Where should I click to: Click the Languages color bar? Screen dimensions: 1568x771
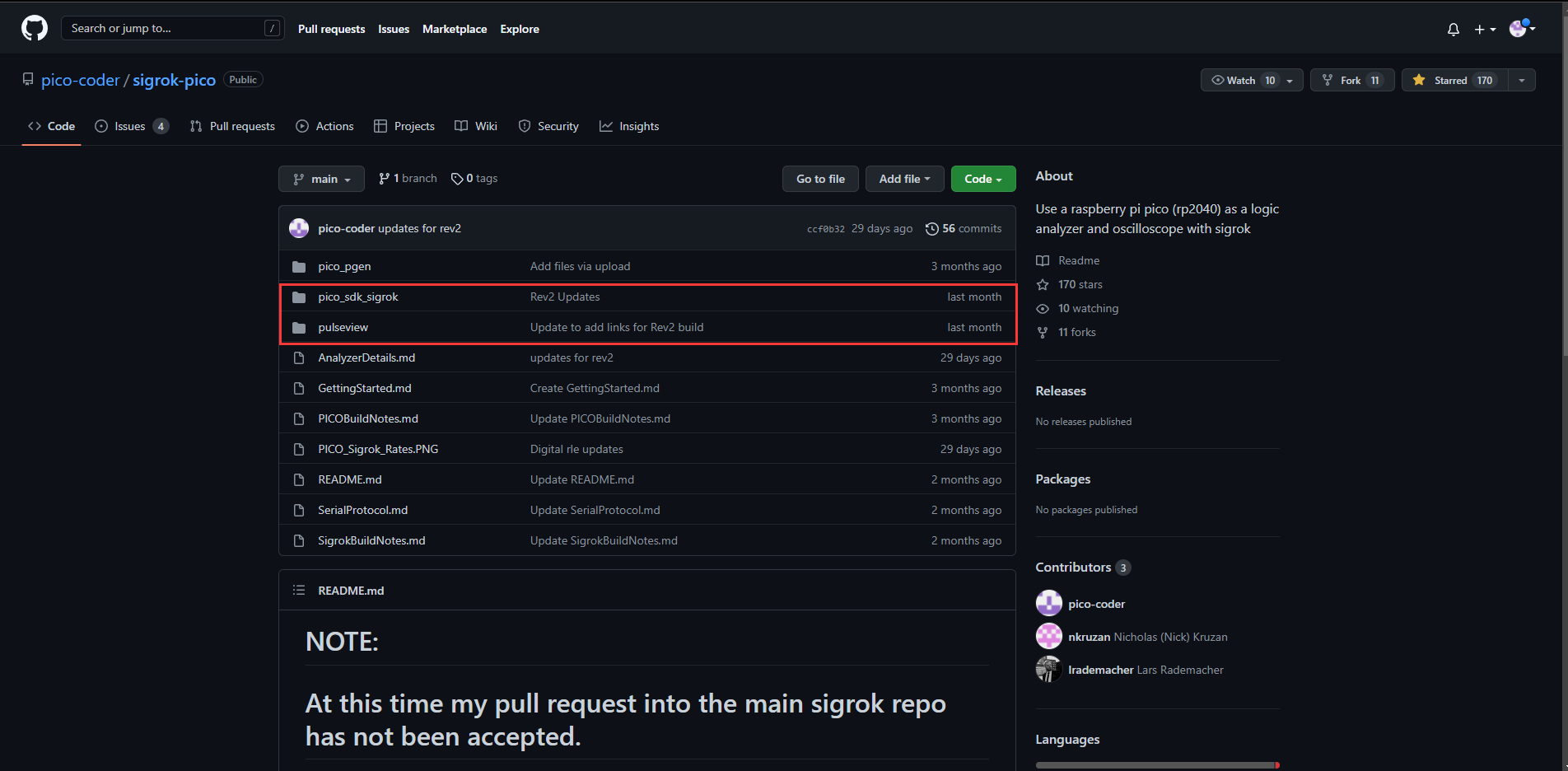[1158, 765]
